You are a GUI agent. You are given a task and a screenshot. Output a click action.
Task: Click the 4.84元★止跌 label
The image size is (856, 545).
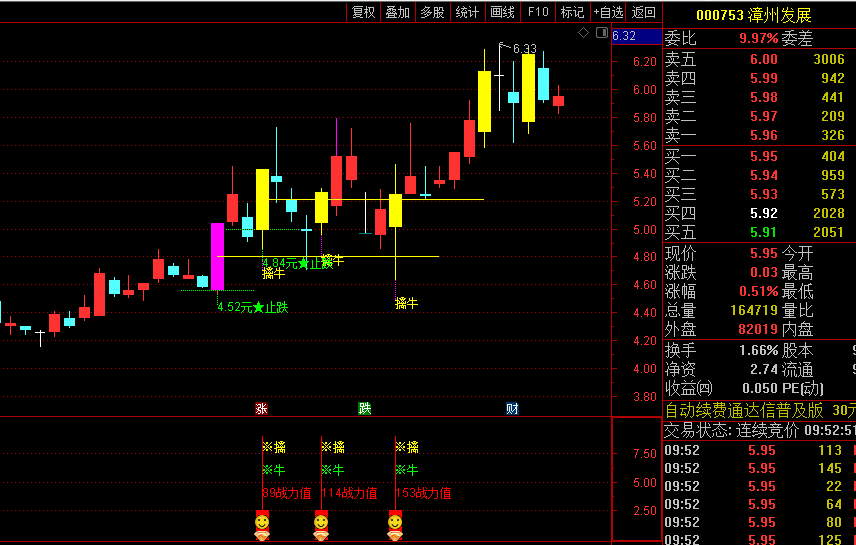tap(298, 264)
